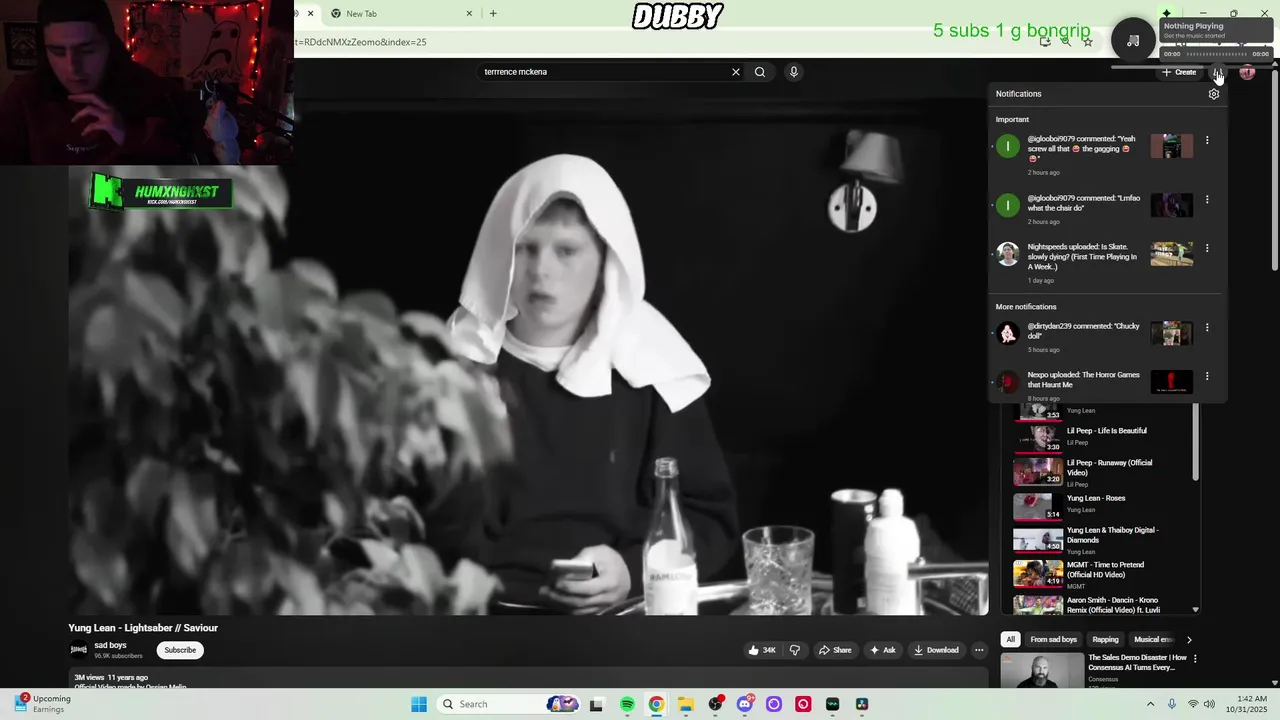Image resolution: width=1280 pixels, height=720 pixels.
Task: Open options for 'Lmfao what the chair do' notification
Action: [x=1207, y=200]
